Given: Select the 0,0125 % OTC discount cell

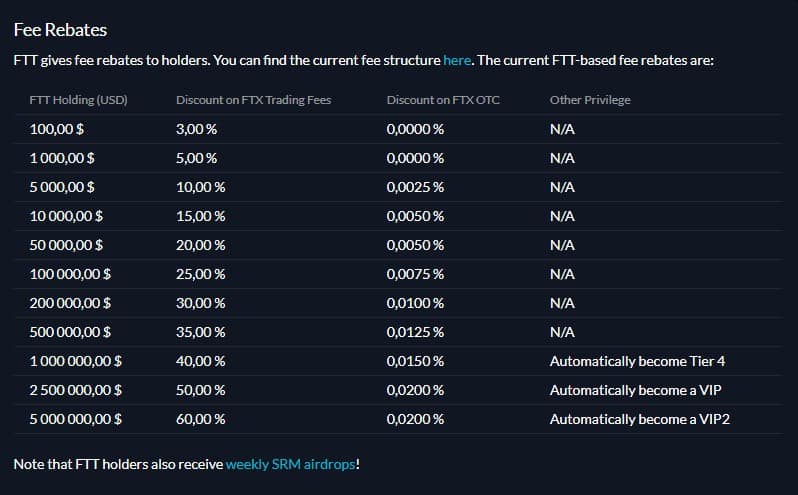Looking at the screenshot, I should 415,332.
